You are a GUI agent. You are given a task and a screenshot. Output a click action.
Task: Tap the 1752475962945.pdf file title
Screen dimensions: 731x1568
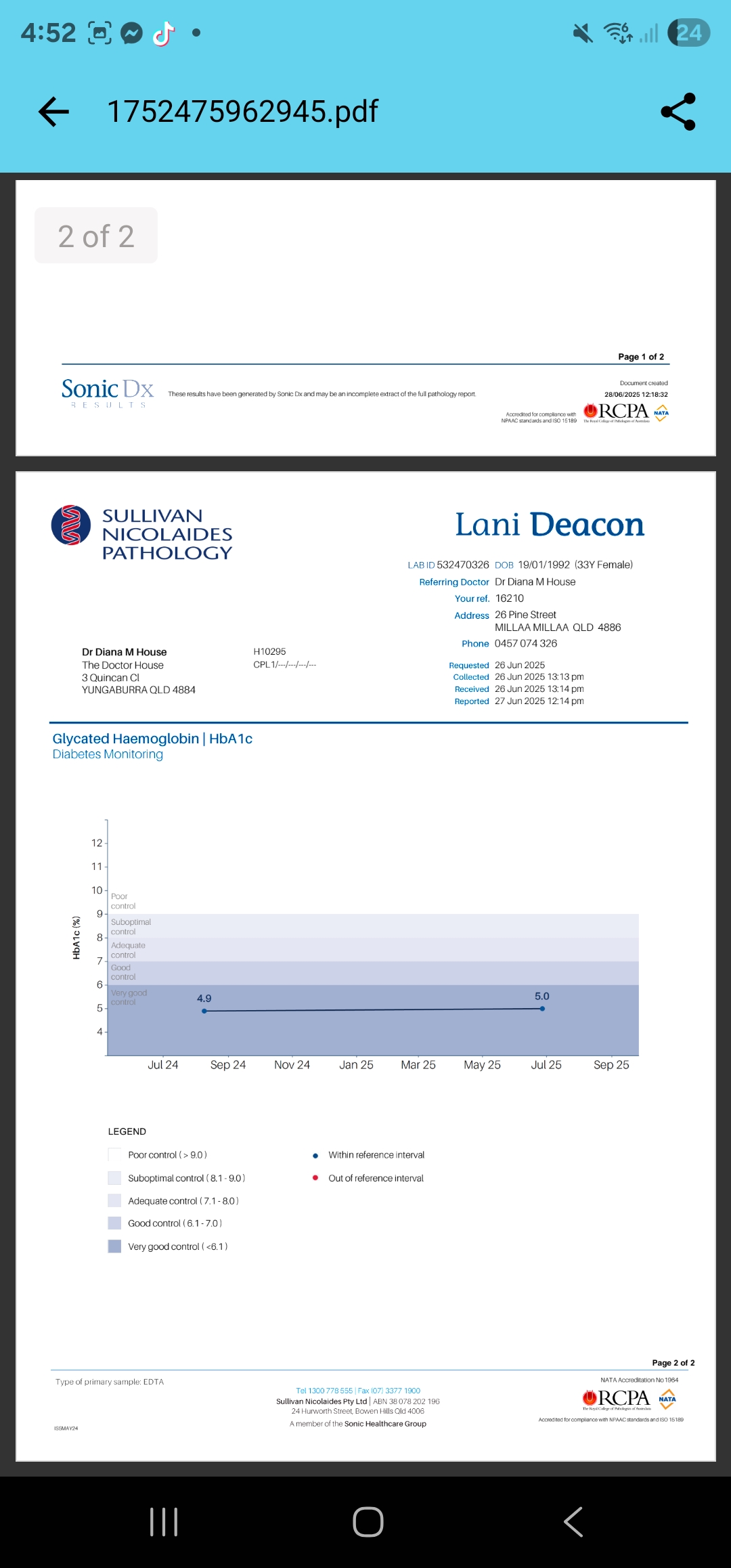coord(242,112)
